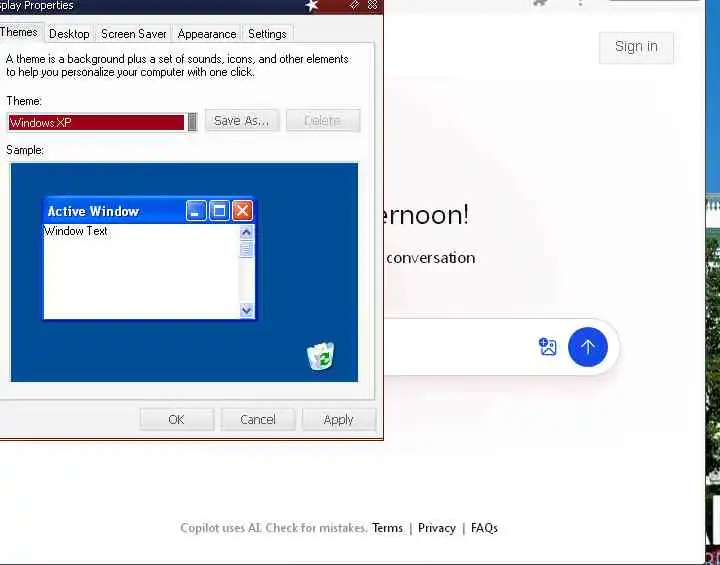Open the browser three-dot menu
The image size is (720, 565).
click(580, 3)
